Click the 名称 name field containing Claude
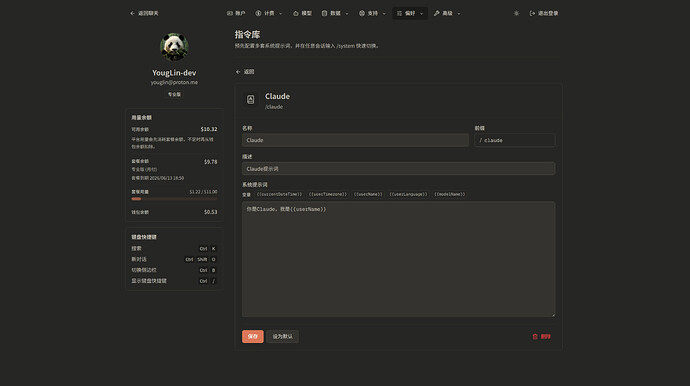The width and height of the screenshot is (690, 386). tap(355, 140)
